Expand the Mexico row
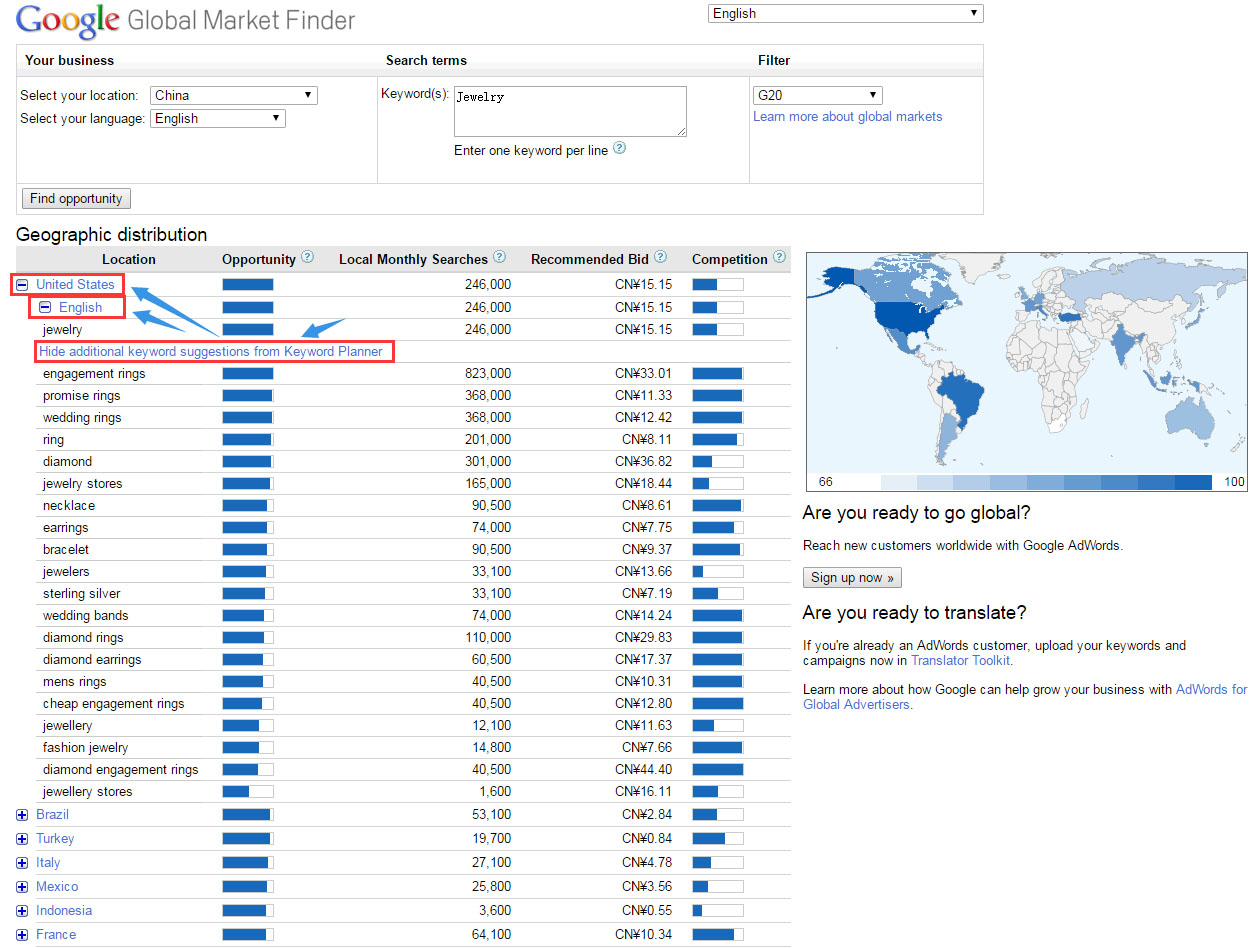The height and width of the screenshot is (948, 1253). (x=22, y=887)
